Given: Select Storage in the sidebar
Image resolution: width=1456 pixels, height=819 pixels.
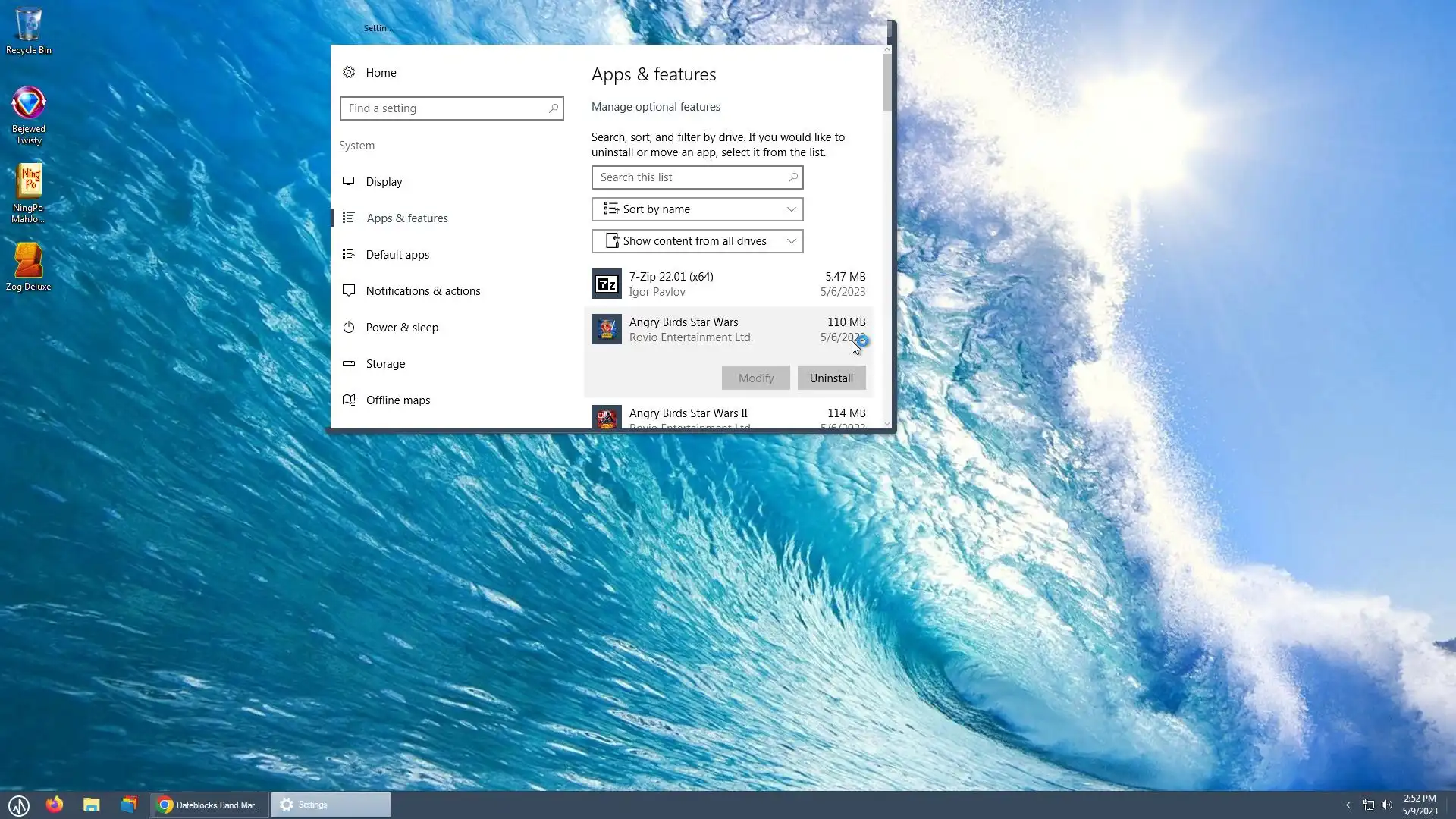Looking at the screenshot, I should (x=385, y=364).
